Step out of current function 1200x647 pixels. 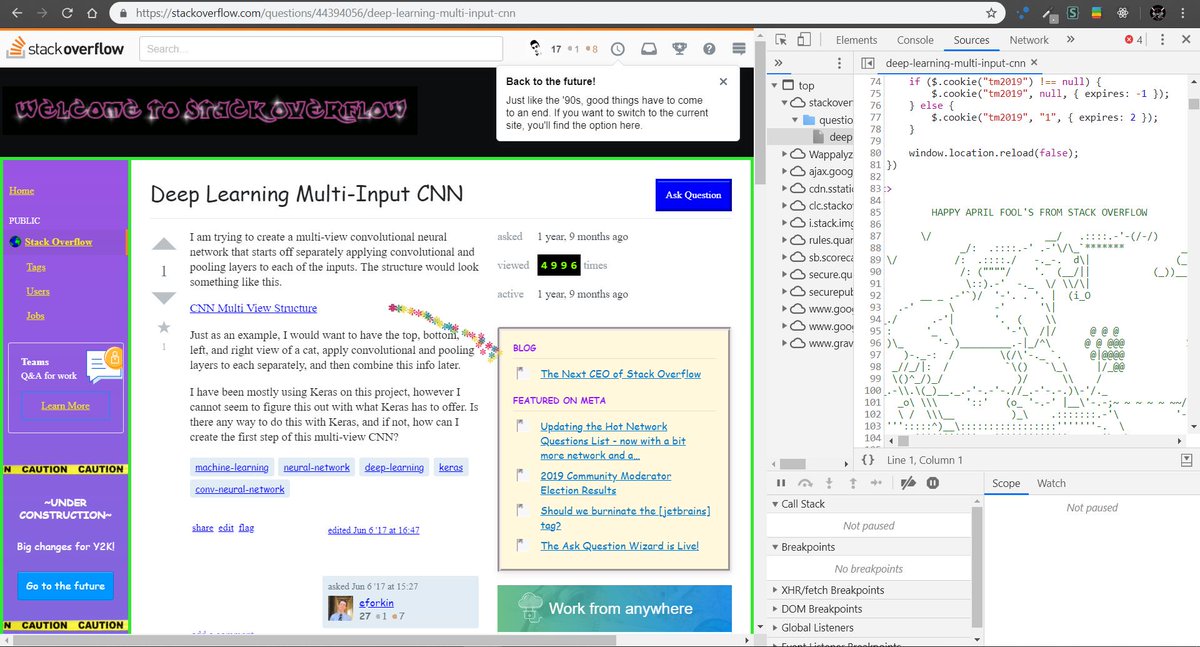852,483
